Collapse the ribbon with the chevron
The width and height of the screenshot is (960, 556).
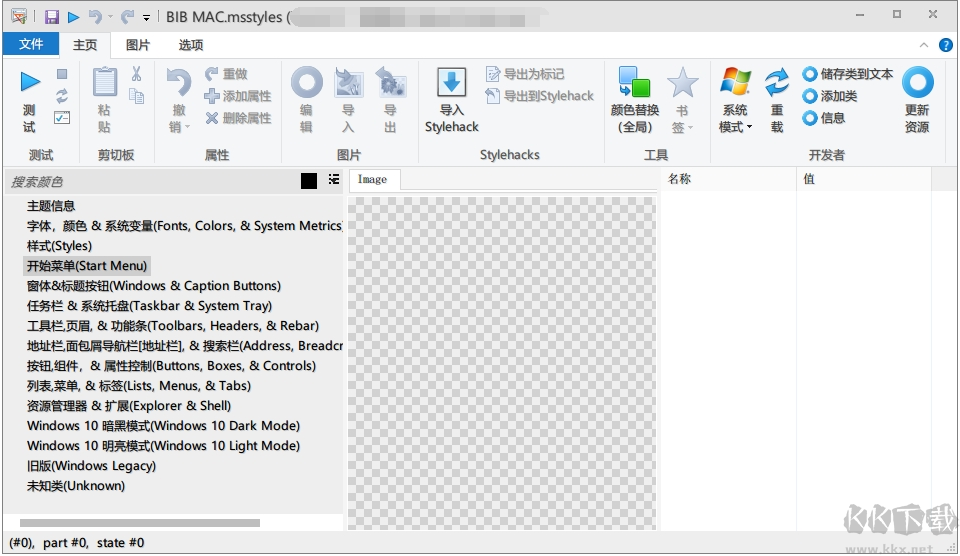(x=924, y=45)
